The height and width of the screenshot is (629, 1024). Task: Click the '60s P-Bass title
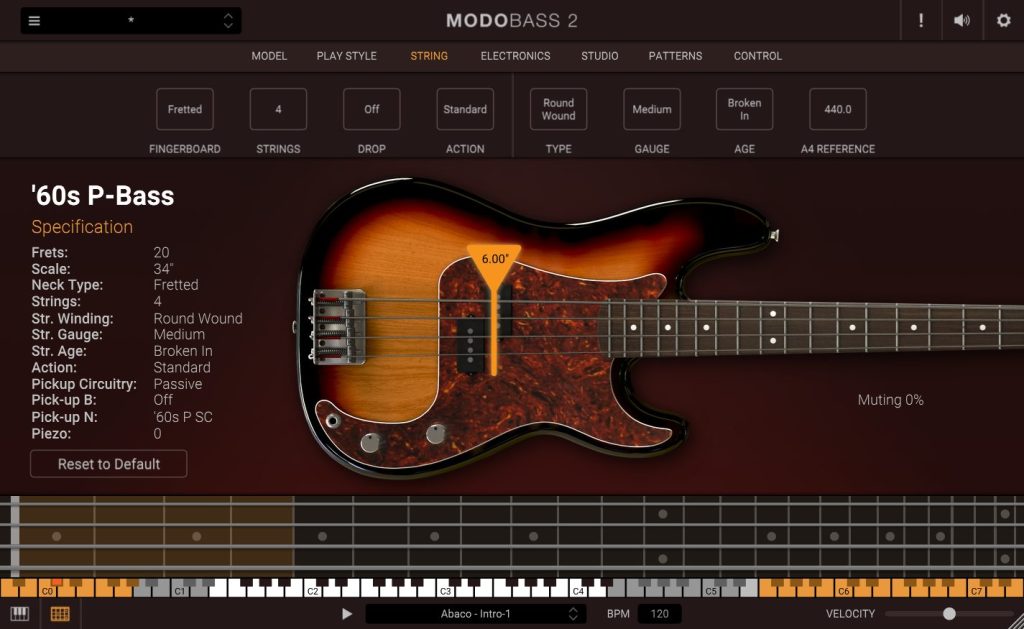(x=103, y=196)
